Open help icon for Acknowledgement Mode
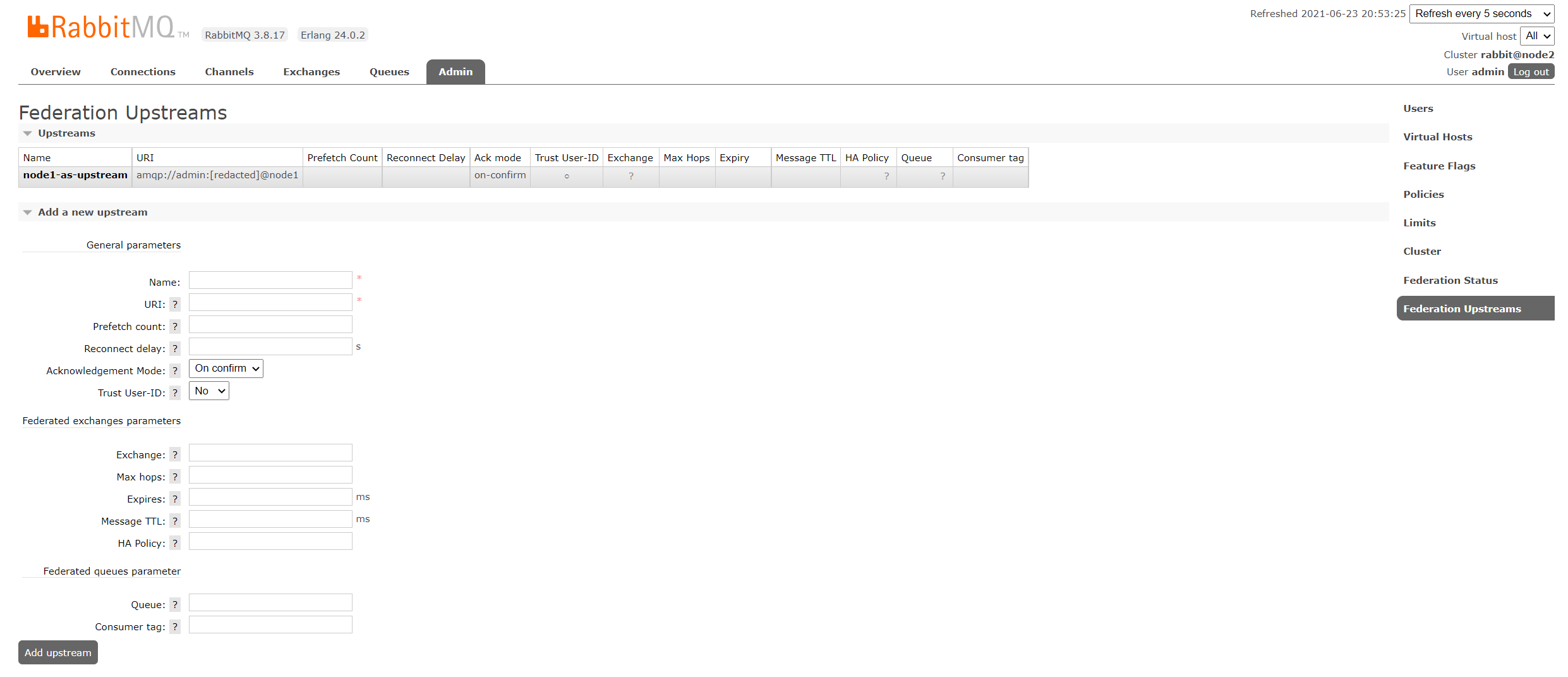The height and width of the screenshot is (677, 1568). (175, 370)
